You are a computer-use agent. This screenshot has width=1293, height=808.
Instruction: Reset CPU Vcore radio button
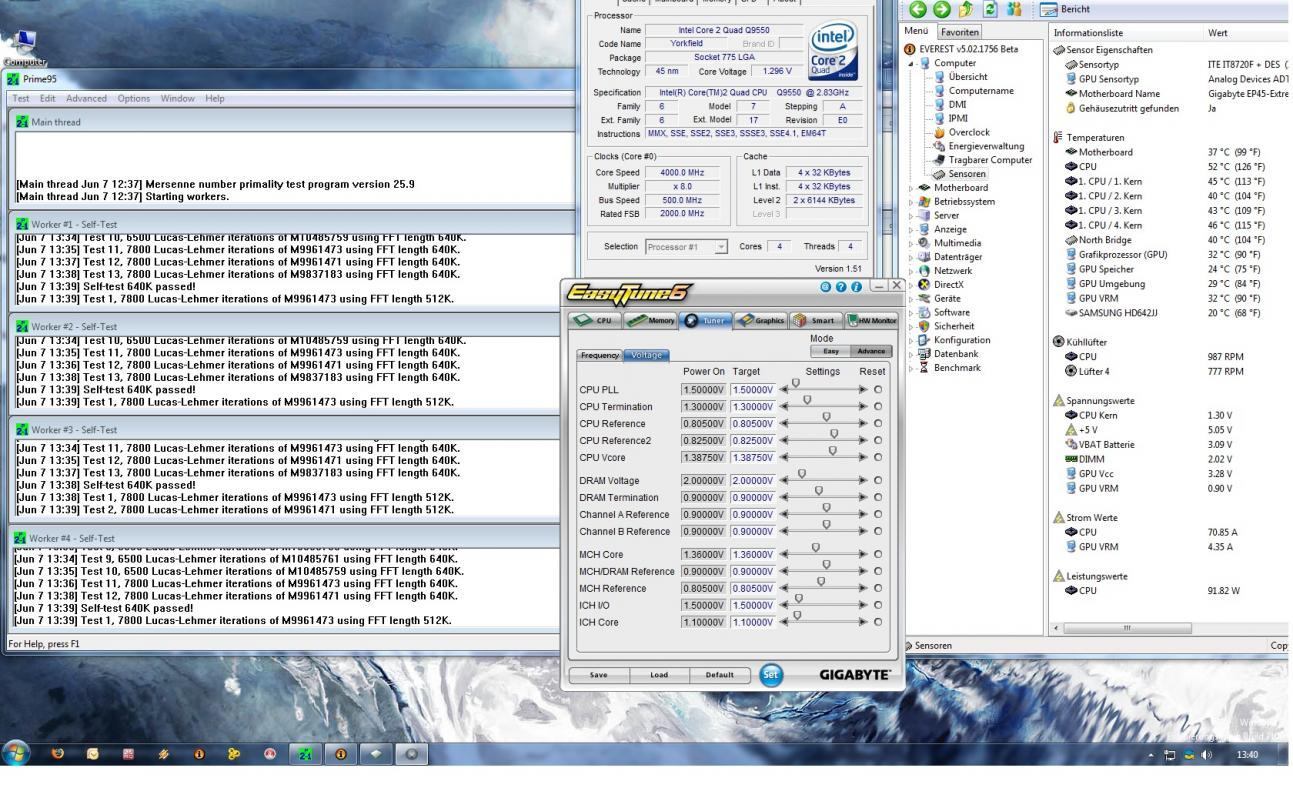click(x=877, y=458)
